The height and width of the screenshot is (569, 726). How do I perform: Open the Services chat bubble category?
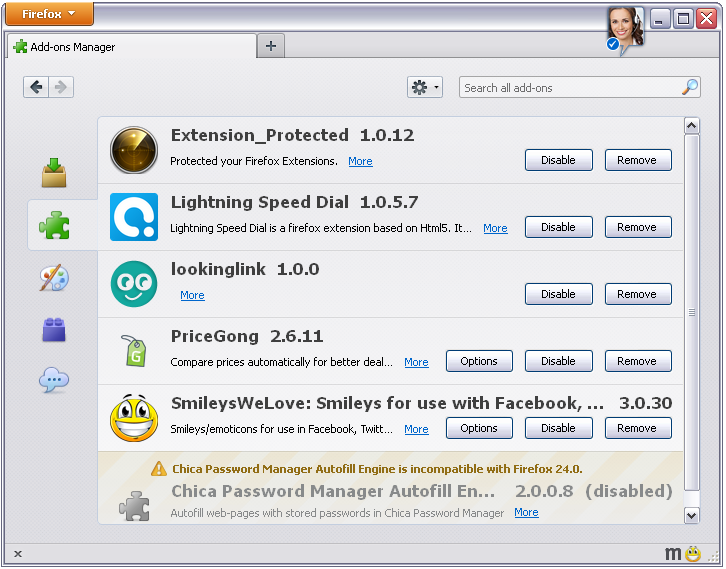pos(54,380)
